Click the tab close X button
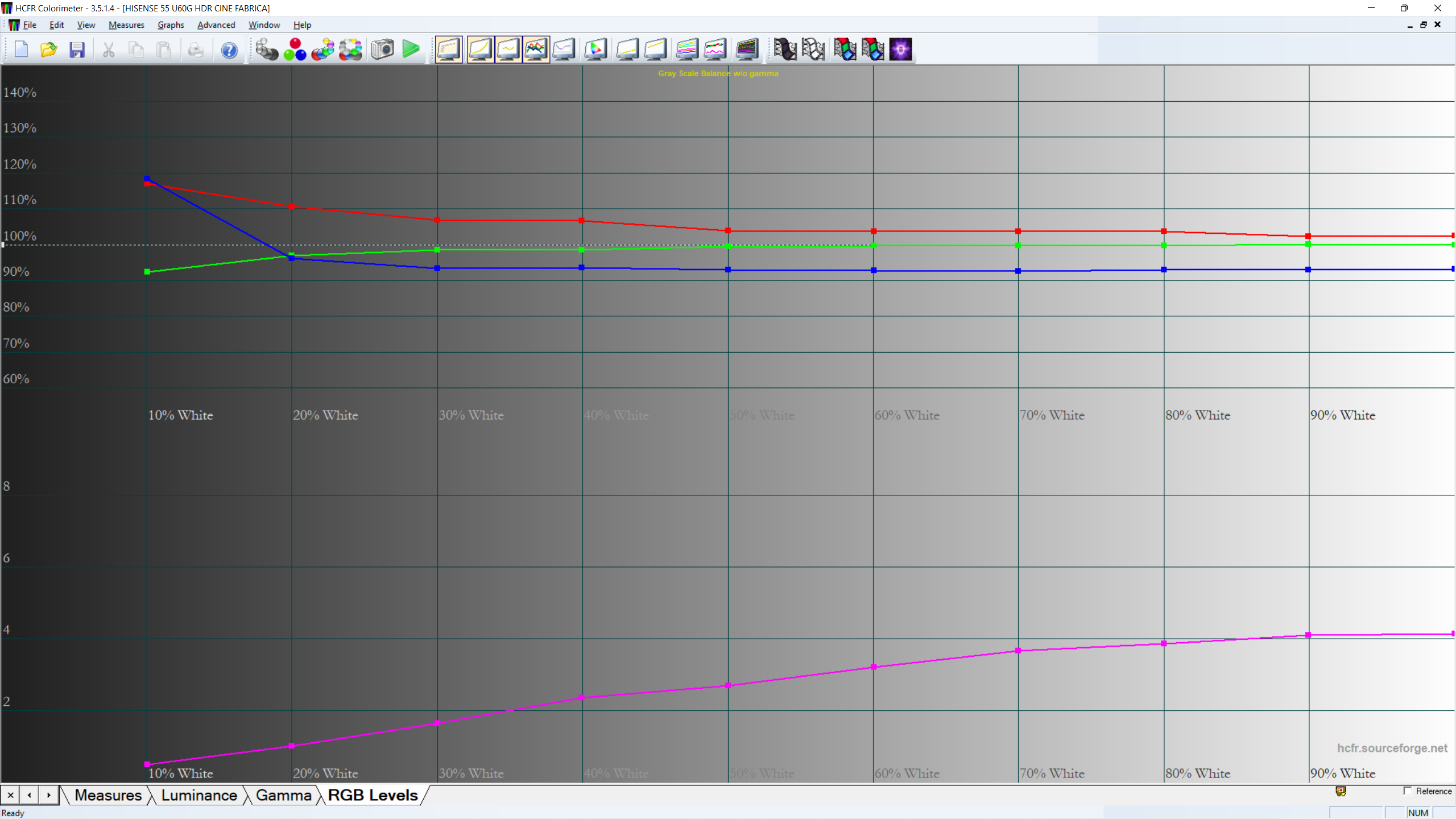 [10, 795]
